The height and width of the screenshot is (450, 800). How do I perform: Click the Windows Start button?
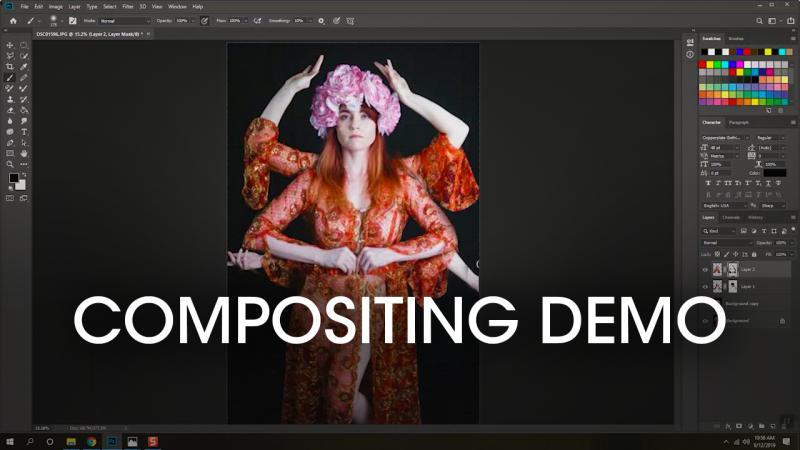click(x=9, y=441)
